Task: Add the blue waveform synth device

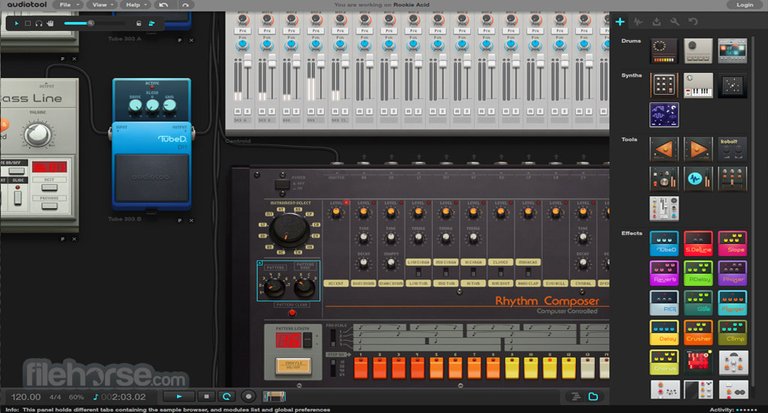Action: coord(664,115)
